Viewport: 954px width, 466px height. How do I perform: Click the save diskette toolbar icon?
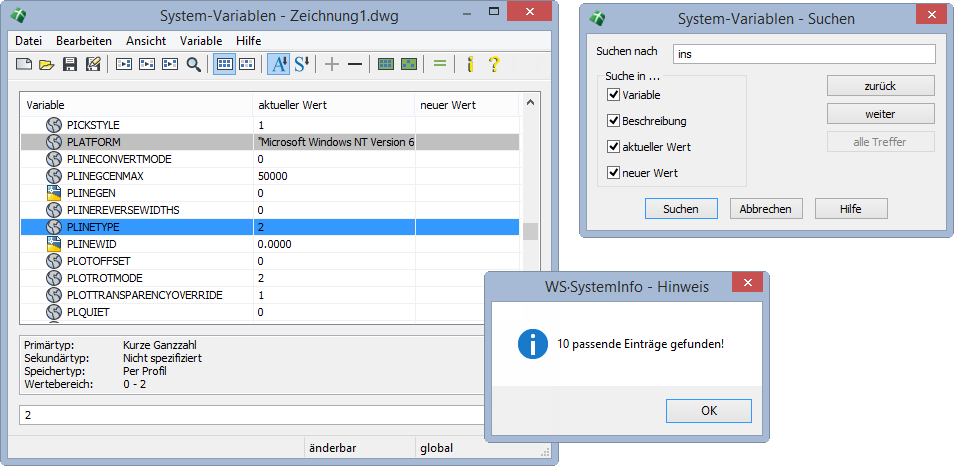click(70, 65)
